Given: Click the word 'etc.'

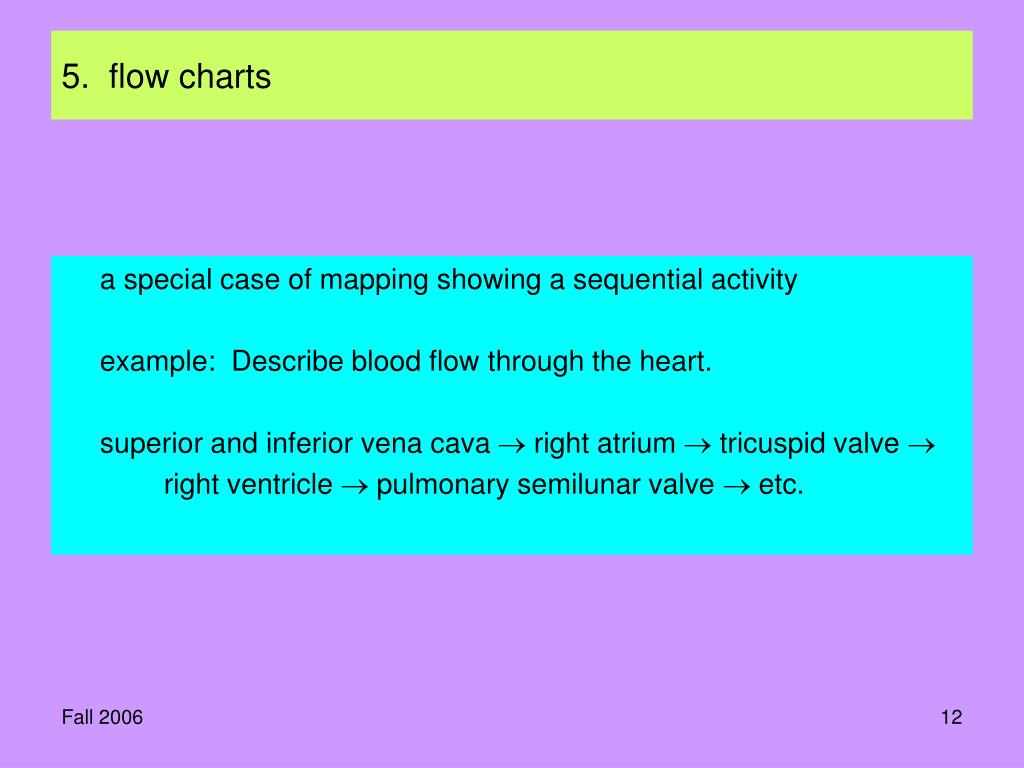Looking at the screenshot, I should pyautogui.click(x=780, y=485).
